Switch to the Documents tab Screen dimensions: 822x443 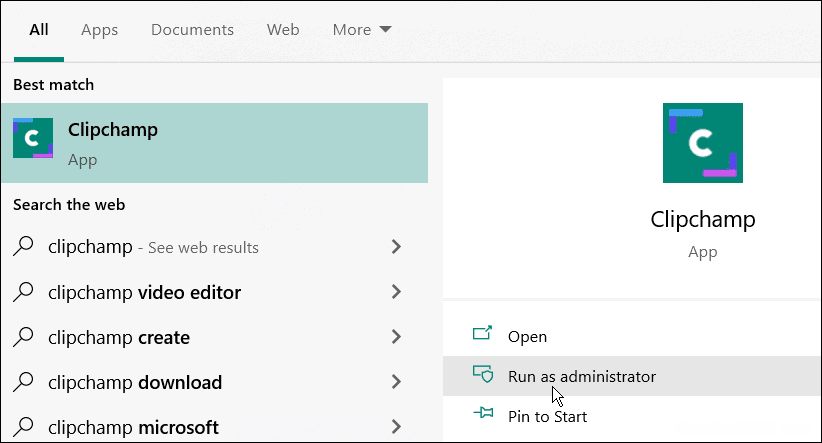[192, 30]
